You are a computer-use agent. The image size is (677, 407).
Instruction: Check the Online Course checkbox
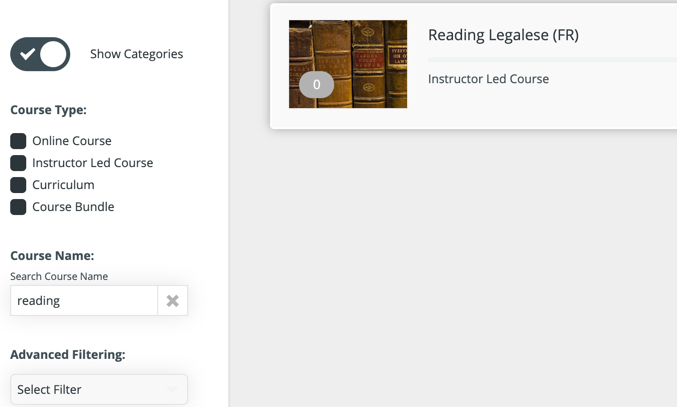click(x=18, y=141)
